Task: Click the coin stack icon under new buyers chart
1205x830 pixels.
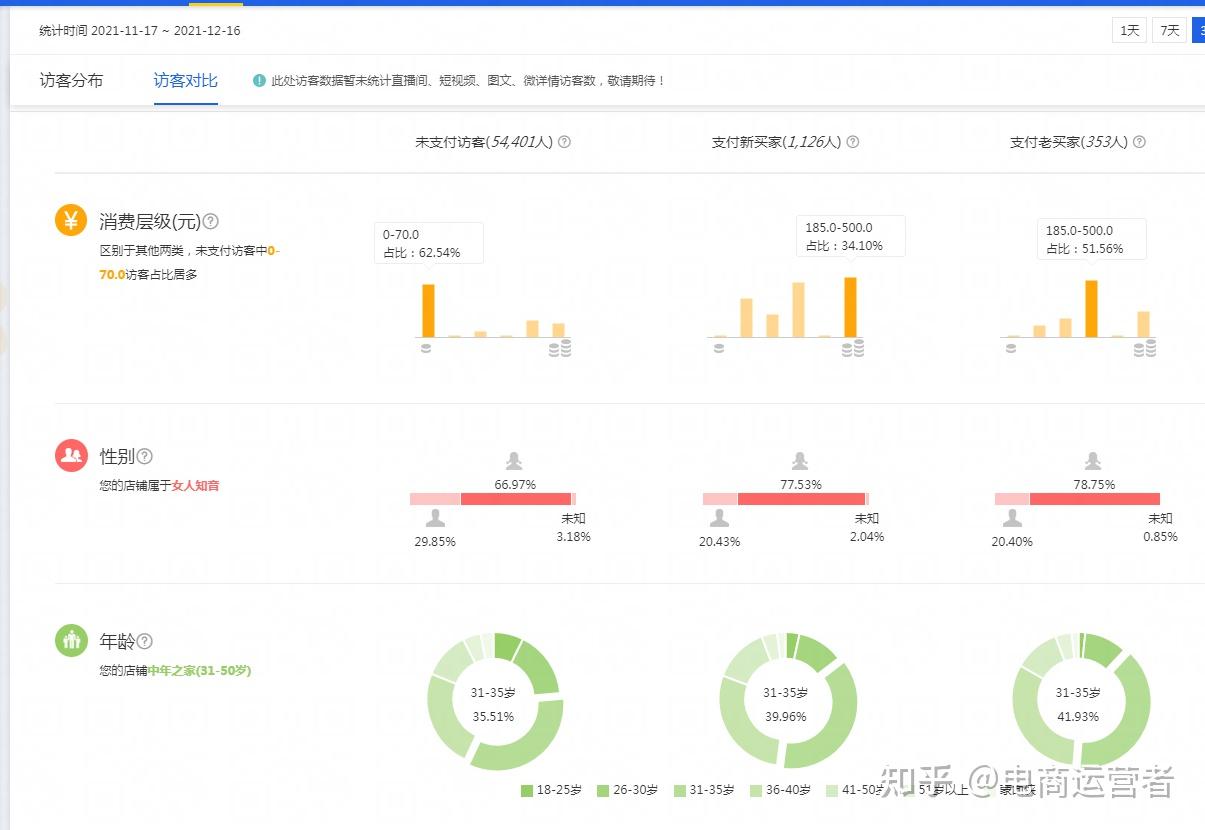Action: (x=852, y=347)
